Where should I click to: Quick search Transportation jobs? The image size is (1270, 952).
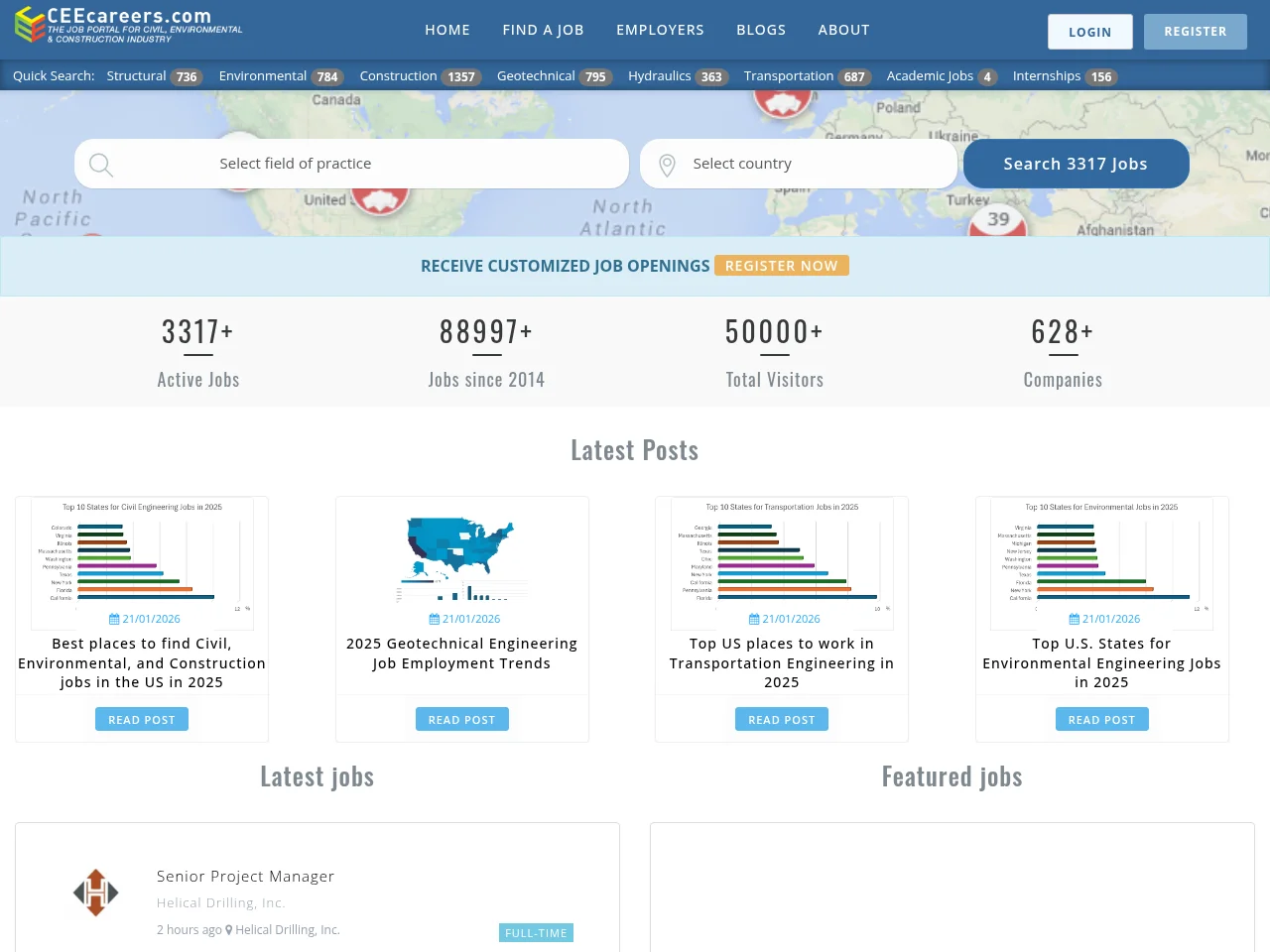coord(807,76)
